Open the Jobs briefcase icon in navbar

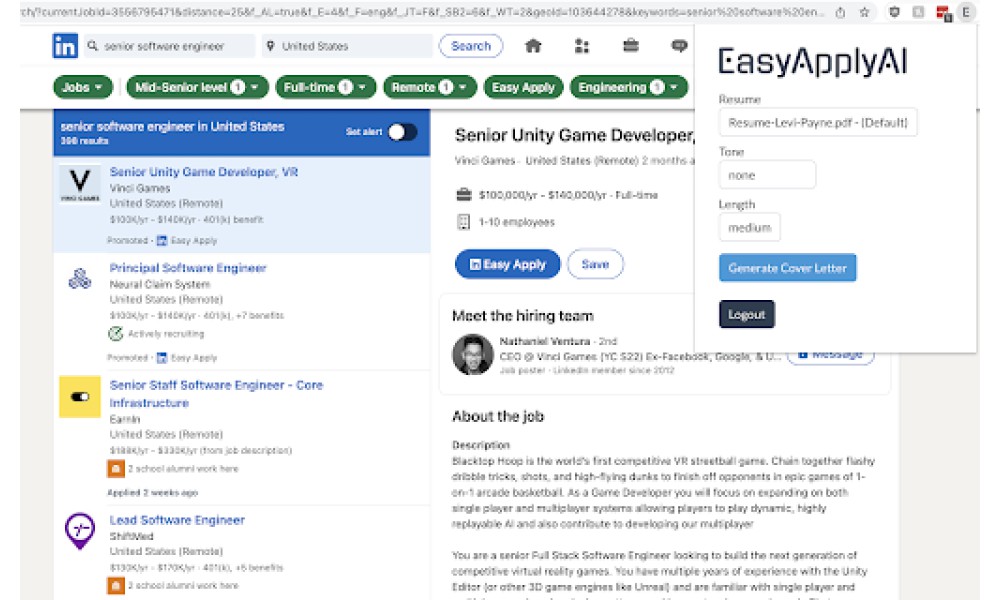(631, 46)
